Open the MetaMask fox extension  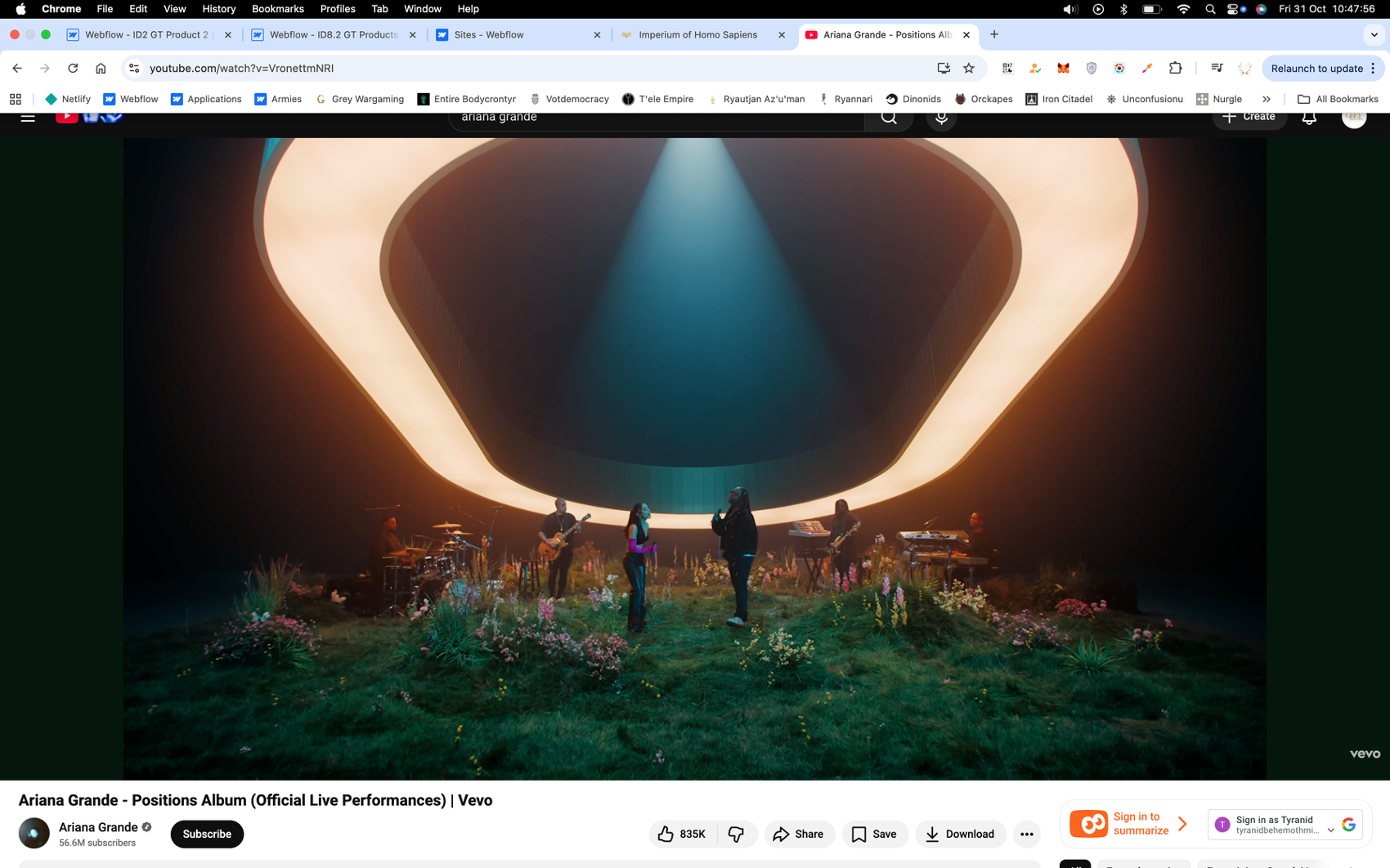tap(1063, 69)
